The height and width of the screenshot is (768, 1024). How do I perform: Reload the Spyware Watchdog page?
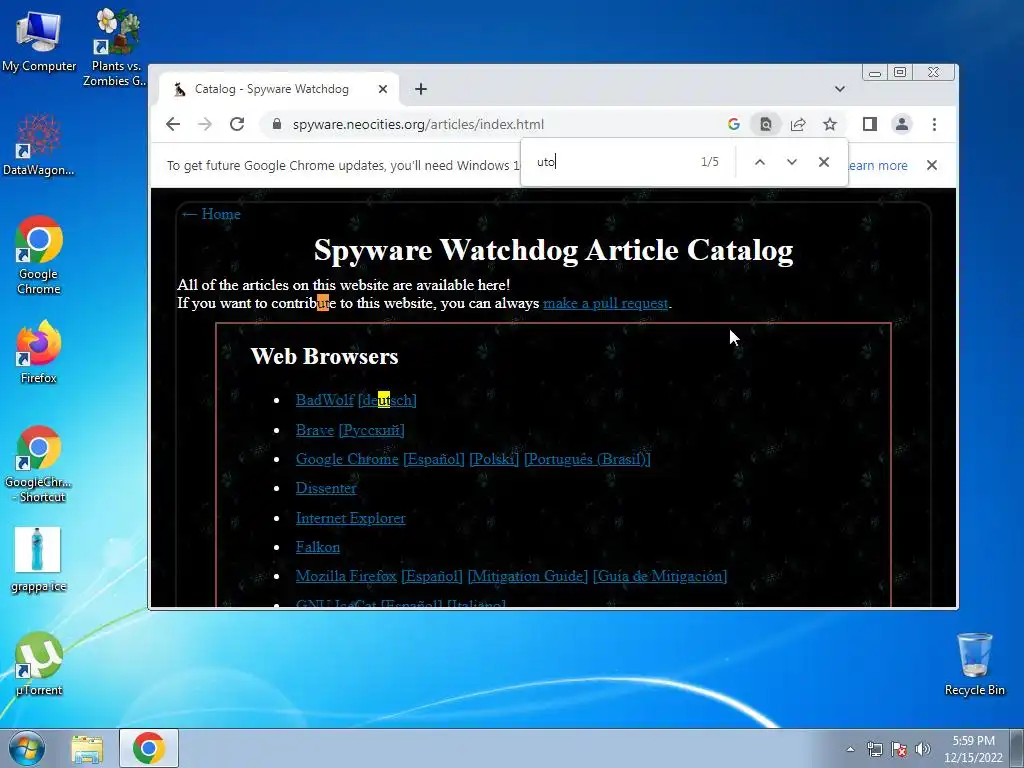tap(236, 124)
